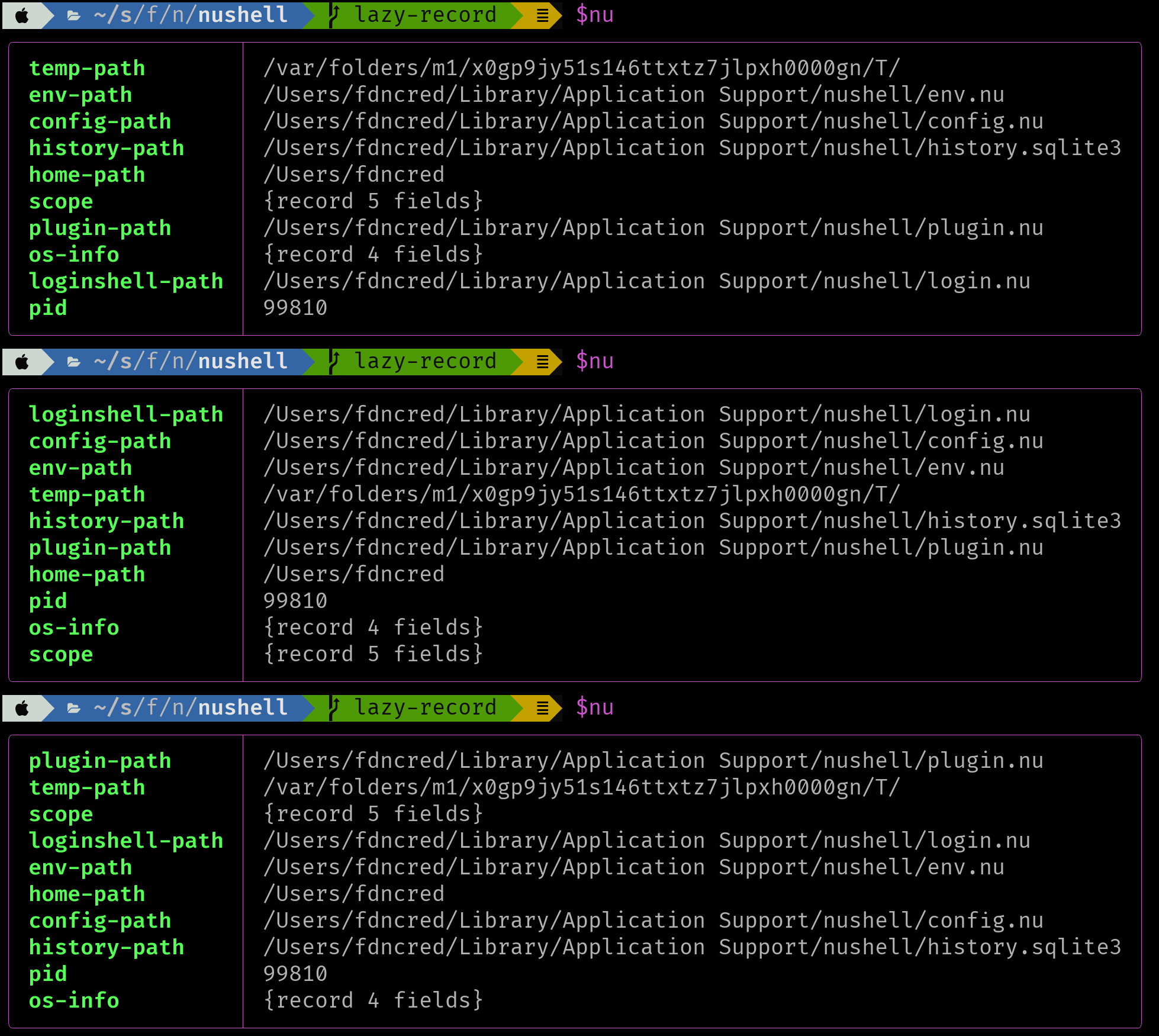Click the $nu command in the top prompt
Image resolution: width=1159 pixels, height=1036 pixels.
[x=594, y=15]
